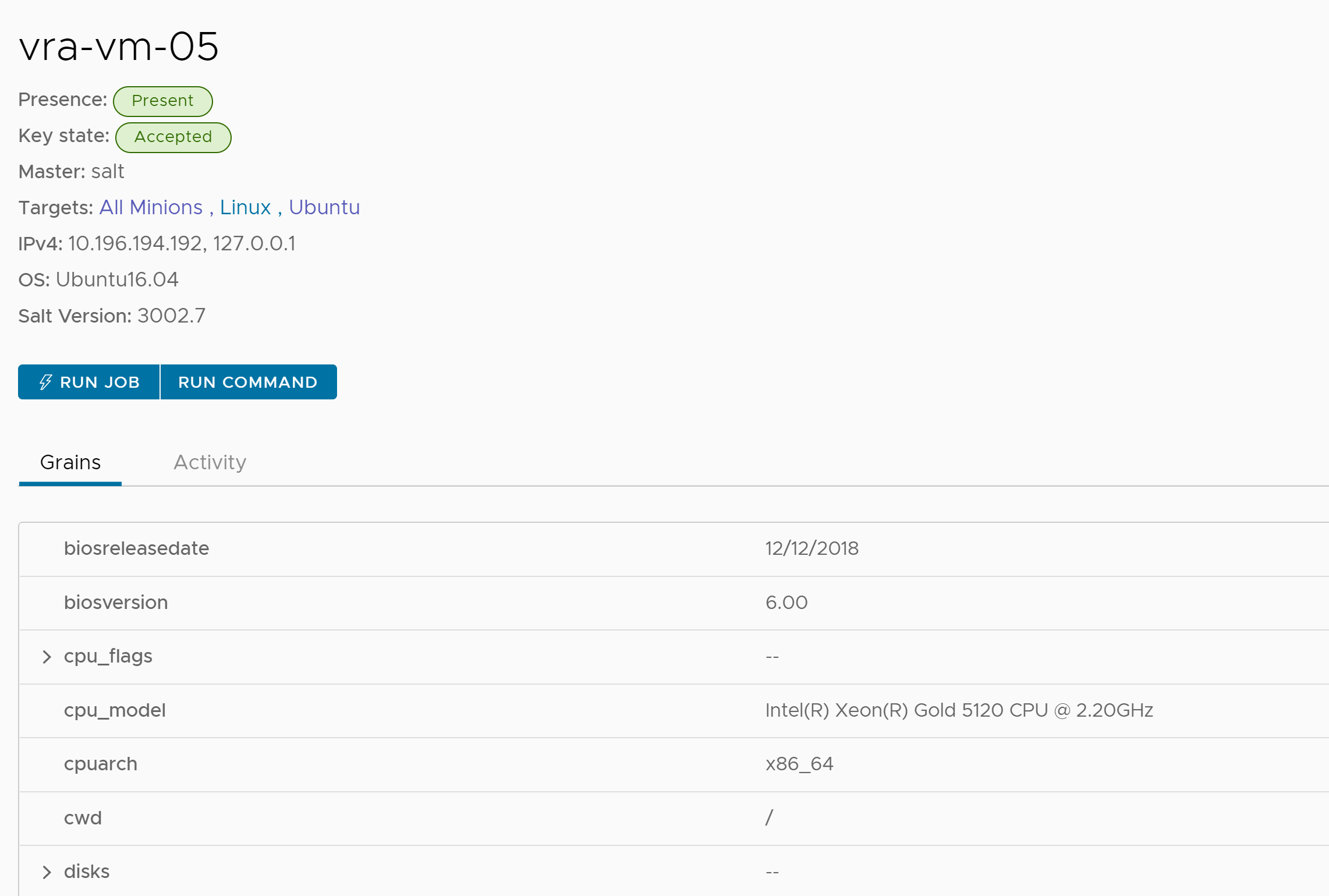Click the Linux grain target link
1329x896 pixels.
pos(245,207)
